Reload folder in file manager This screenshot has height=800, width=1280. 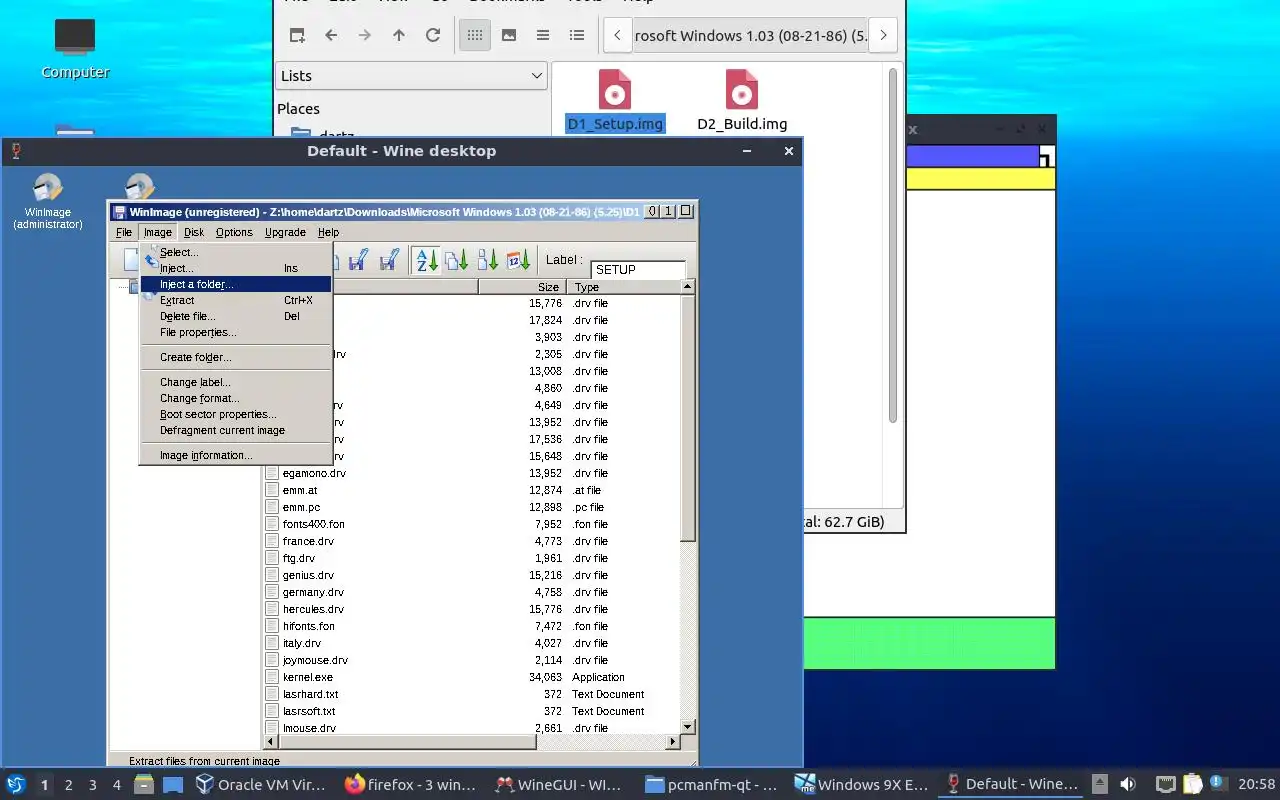[x=433, y=35]
